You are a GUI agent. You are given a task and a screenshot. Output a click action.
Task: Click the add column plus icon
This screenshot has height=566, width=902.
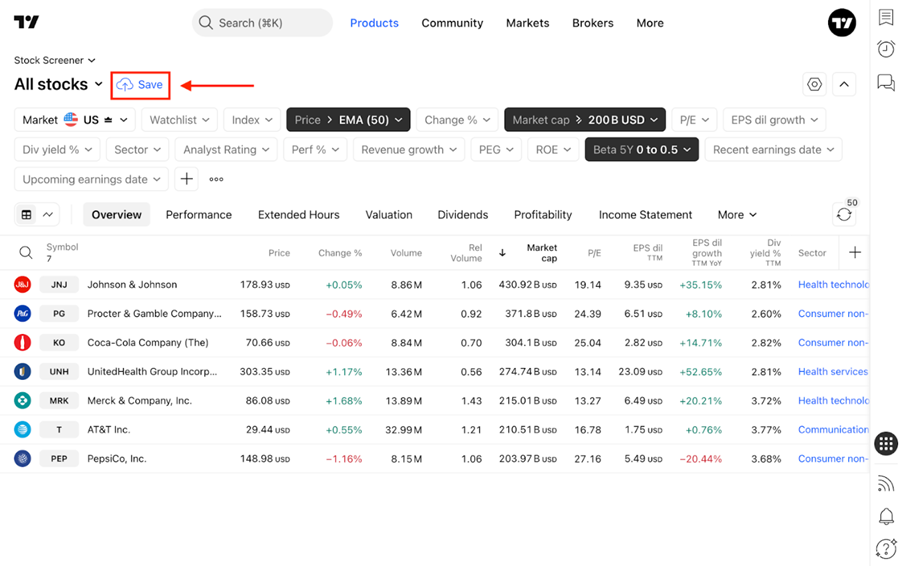pos(855,253)
